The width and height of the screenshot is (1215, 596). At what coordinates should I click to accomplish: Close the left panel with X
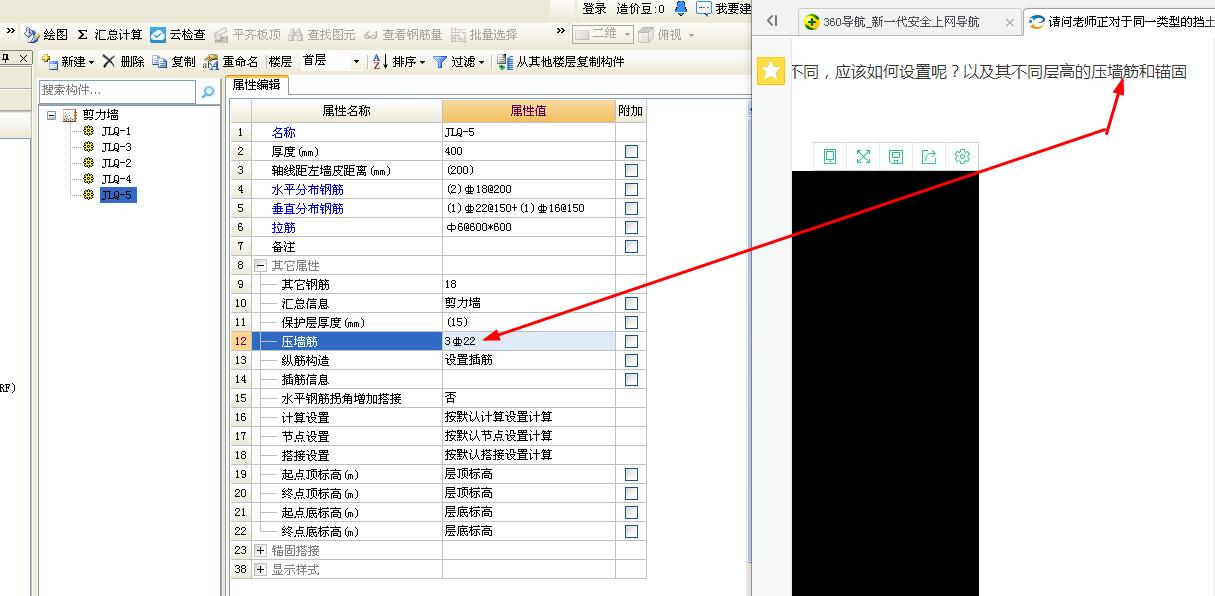pos(26,59)
